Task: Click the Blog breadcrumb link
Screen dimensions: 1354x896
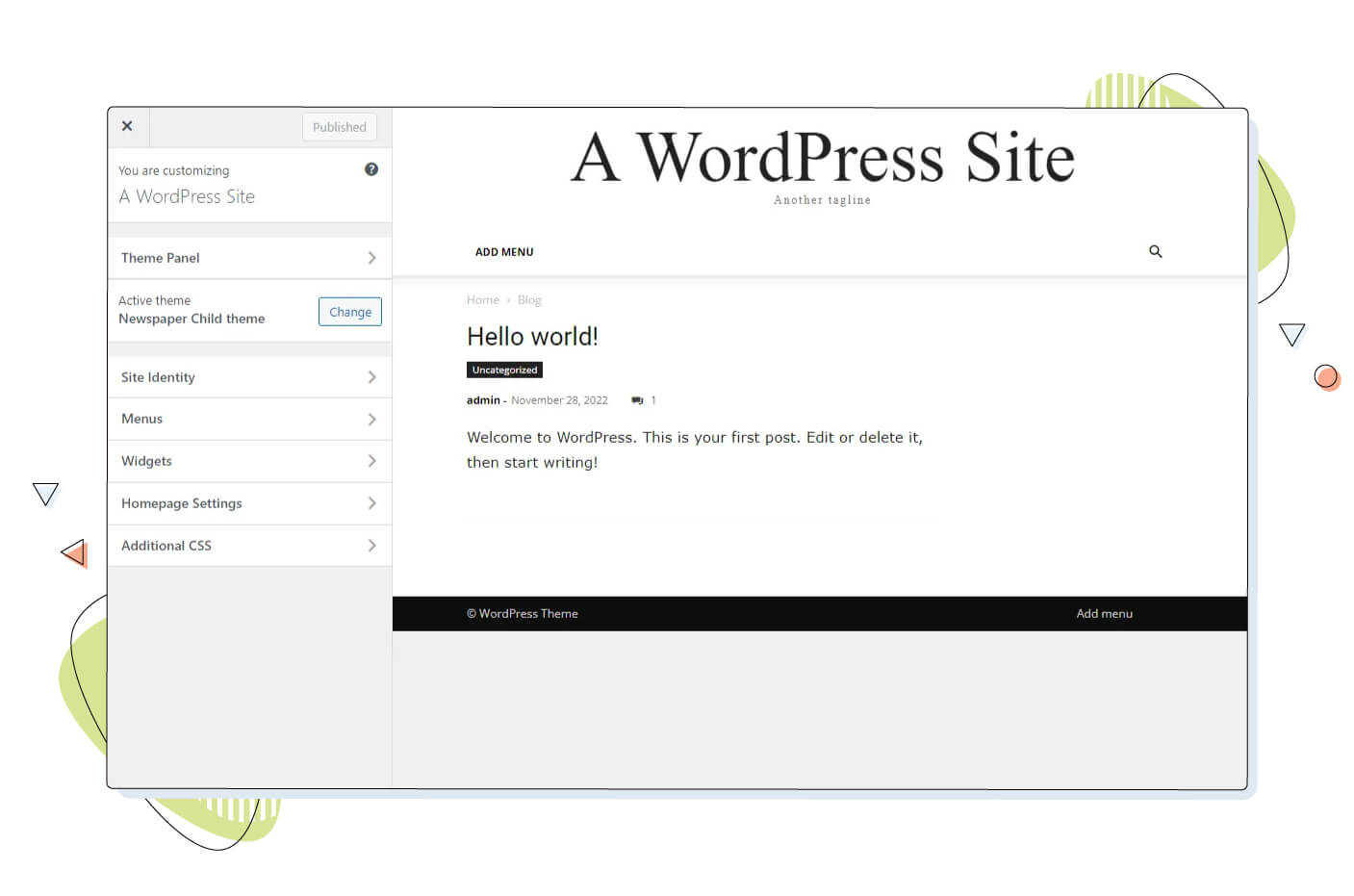Action: [x=529, y=300]
